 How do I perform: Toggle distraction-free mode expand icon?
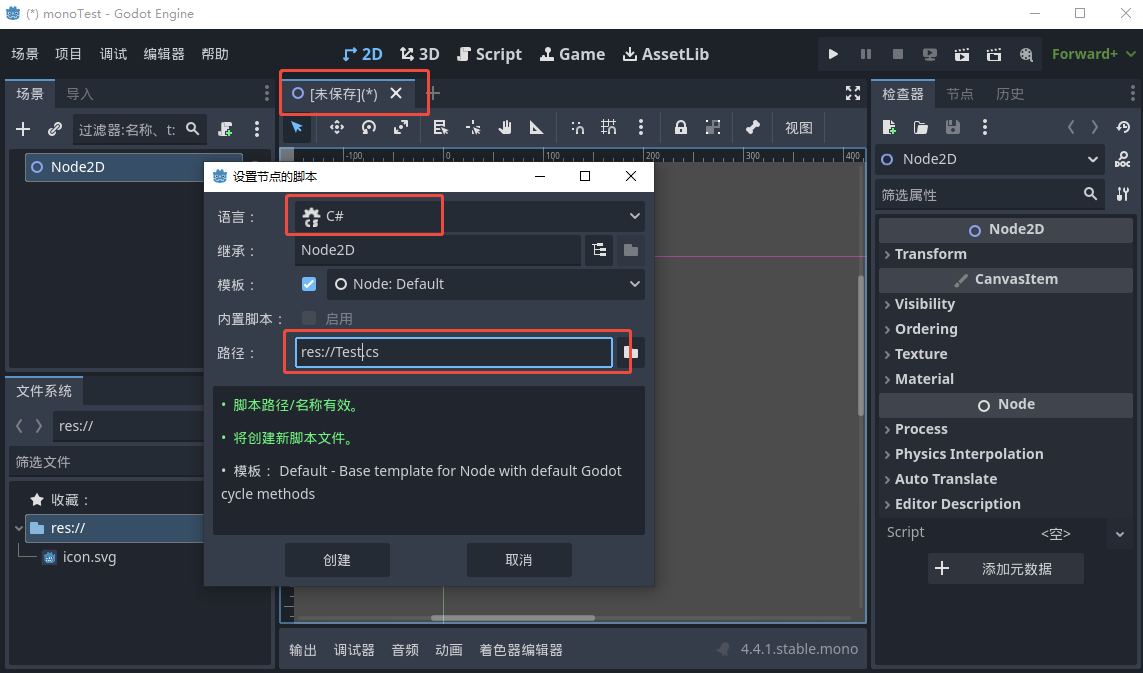click(853, 93)
